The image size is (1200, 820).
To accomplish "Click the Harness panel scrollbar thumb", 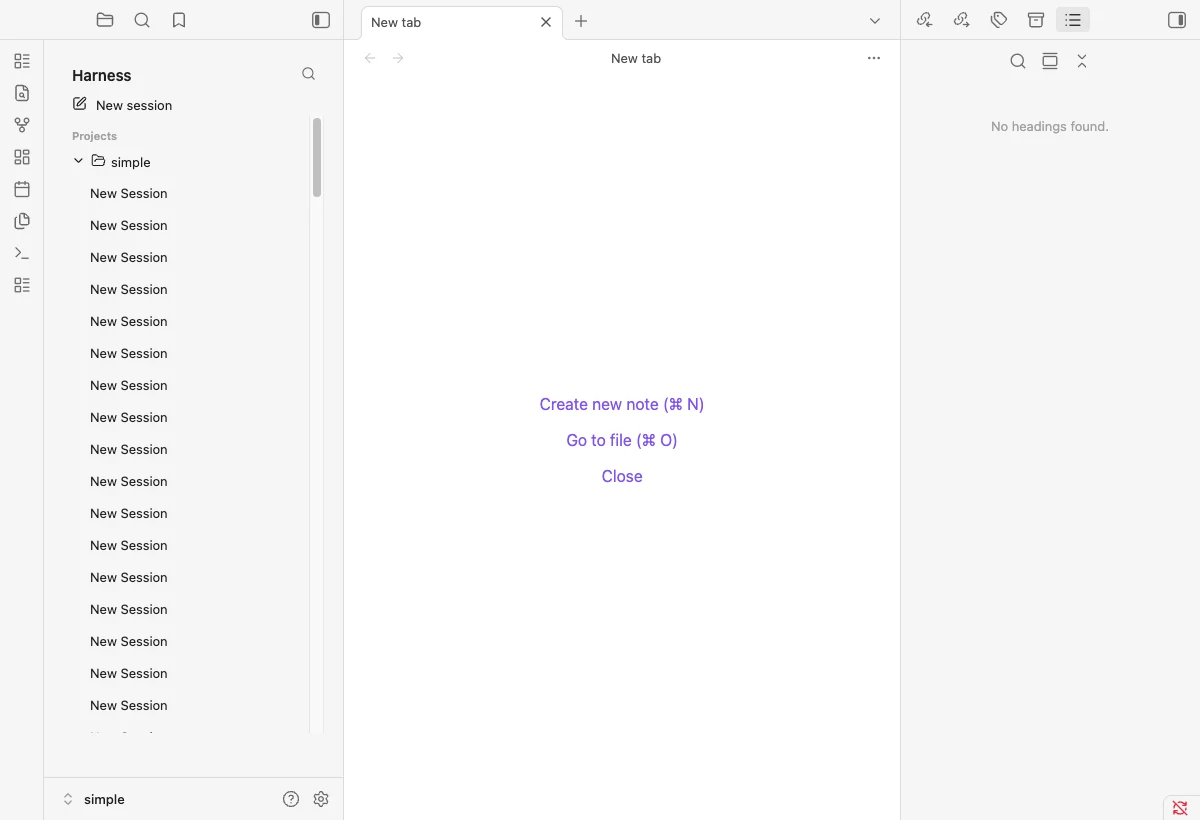I will (x=317, y=157).
